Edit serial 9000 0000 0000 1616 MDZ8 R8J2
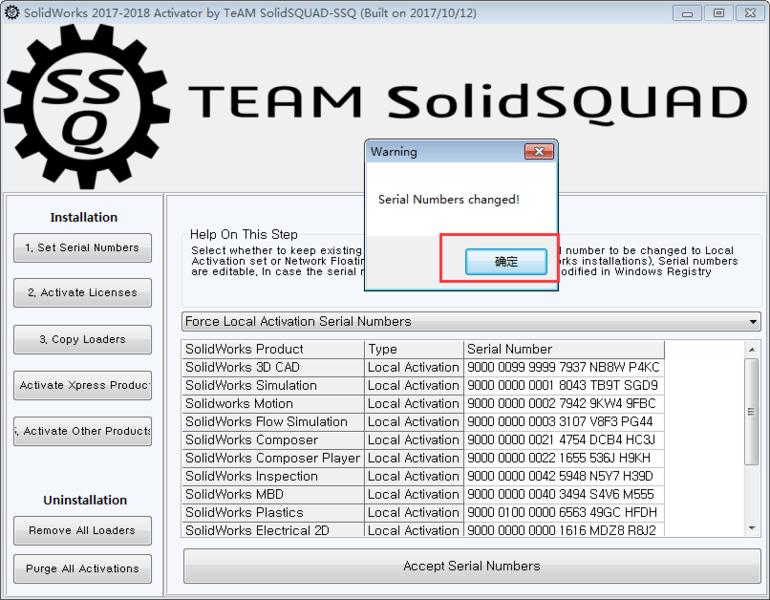Viewport: 770px width, 600px height. [564, 530]
